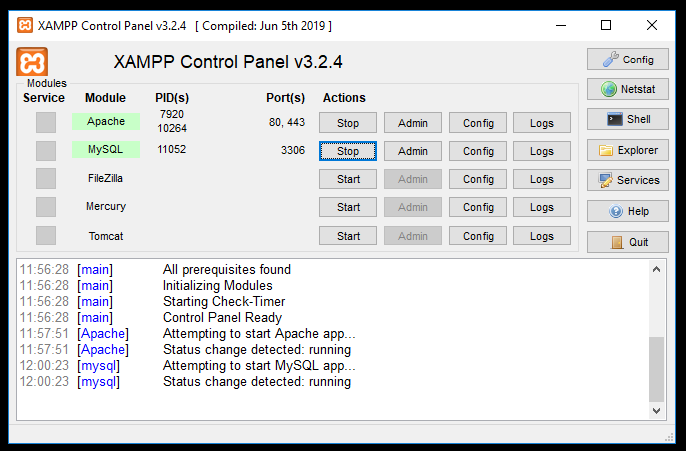The image size is (686, 451).
Task: Start the Tomcat module
Action: pyautogui.click(x=348, y=236)
